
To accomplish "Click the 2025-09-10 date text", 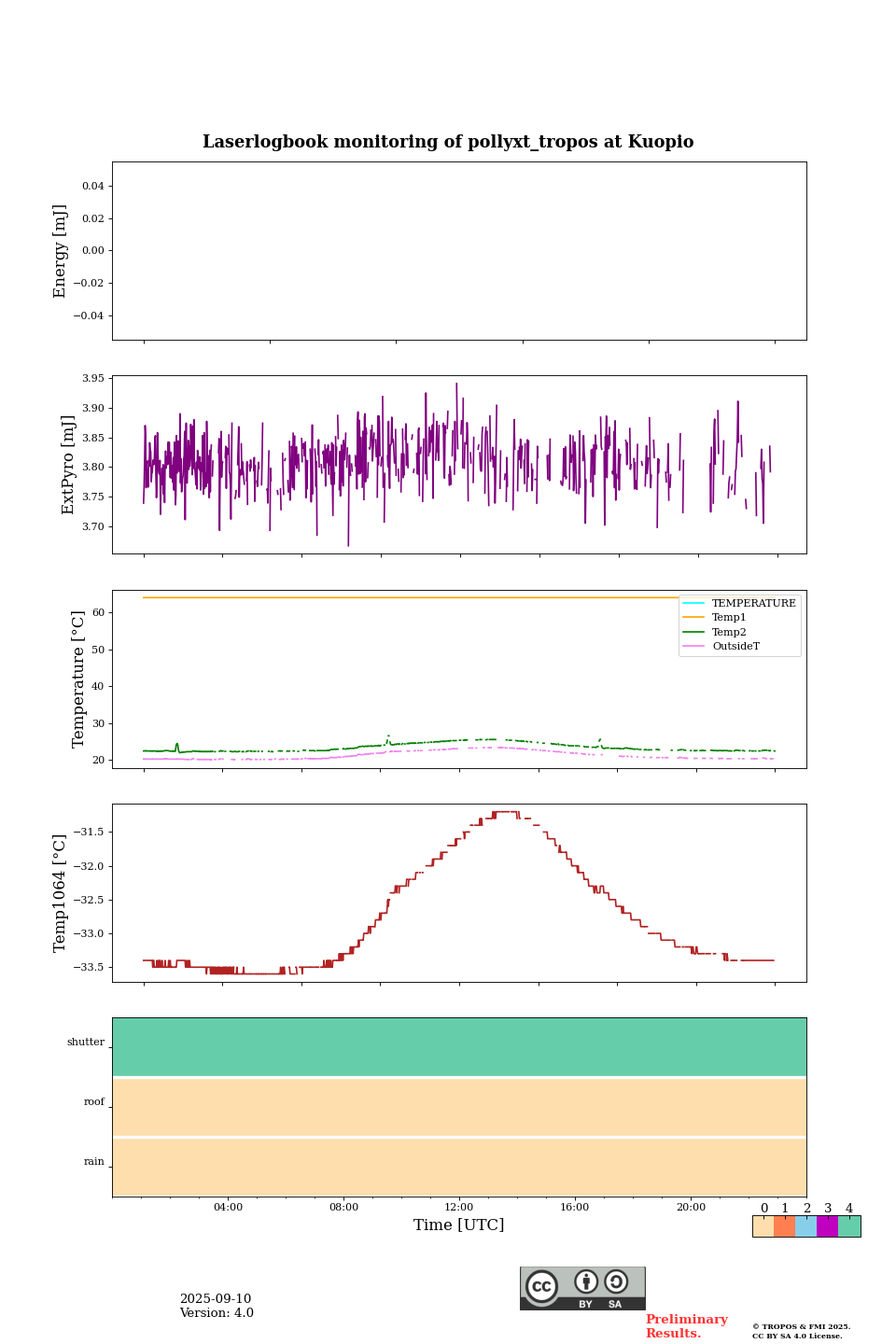I will click(216, 1299).
